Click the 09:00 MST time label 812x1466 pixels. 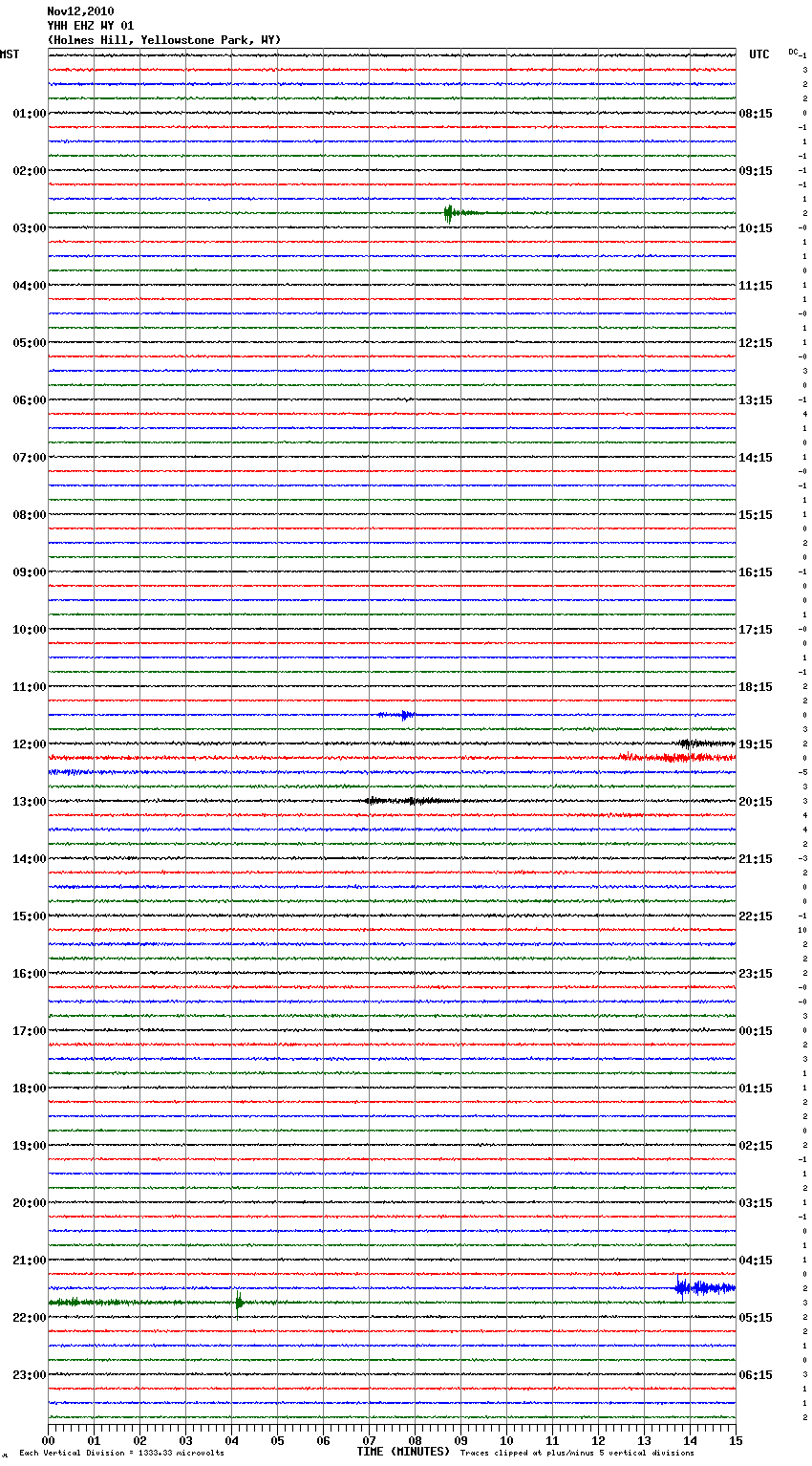coord(30,572)
